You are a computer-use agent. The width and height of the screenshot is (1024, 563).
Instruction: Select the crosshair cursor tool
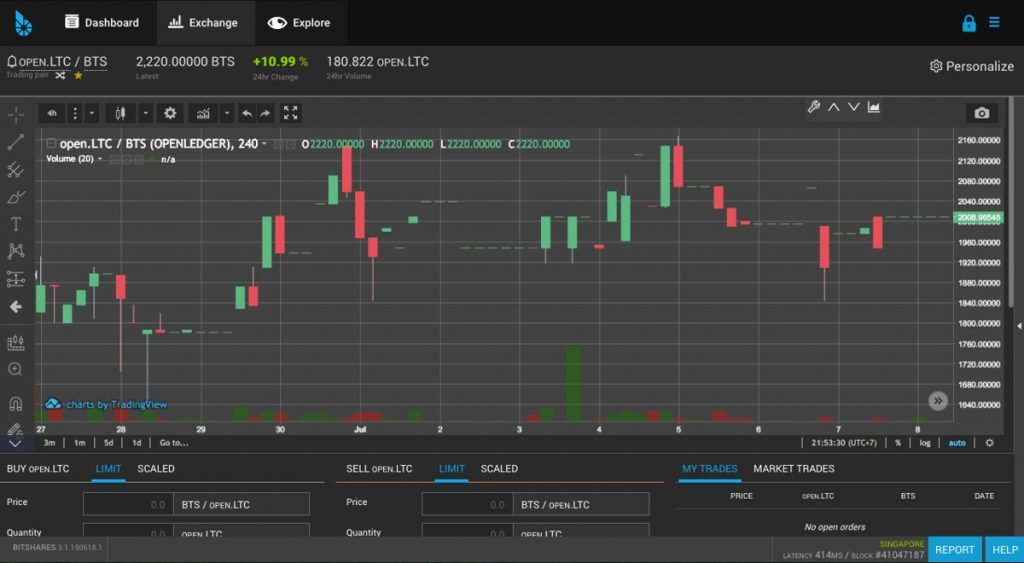(x=16, y=114)
